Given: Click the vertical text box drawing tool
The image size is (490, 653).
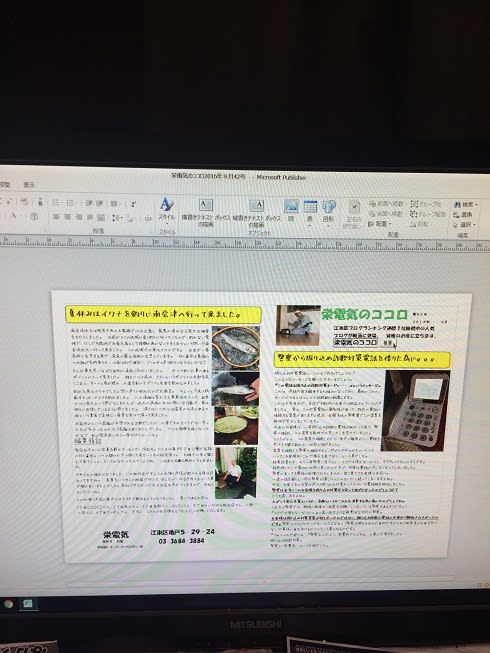Looking at the screenshot, I should (x=256, y=212).
